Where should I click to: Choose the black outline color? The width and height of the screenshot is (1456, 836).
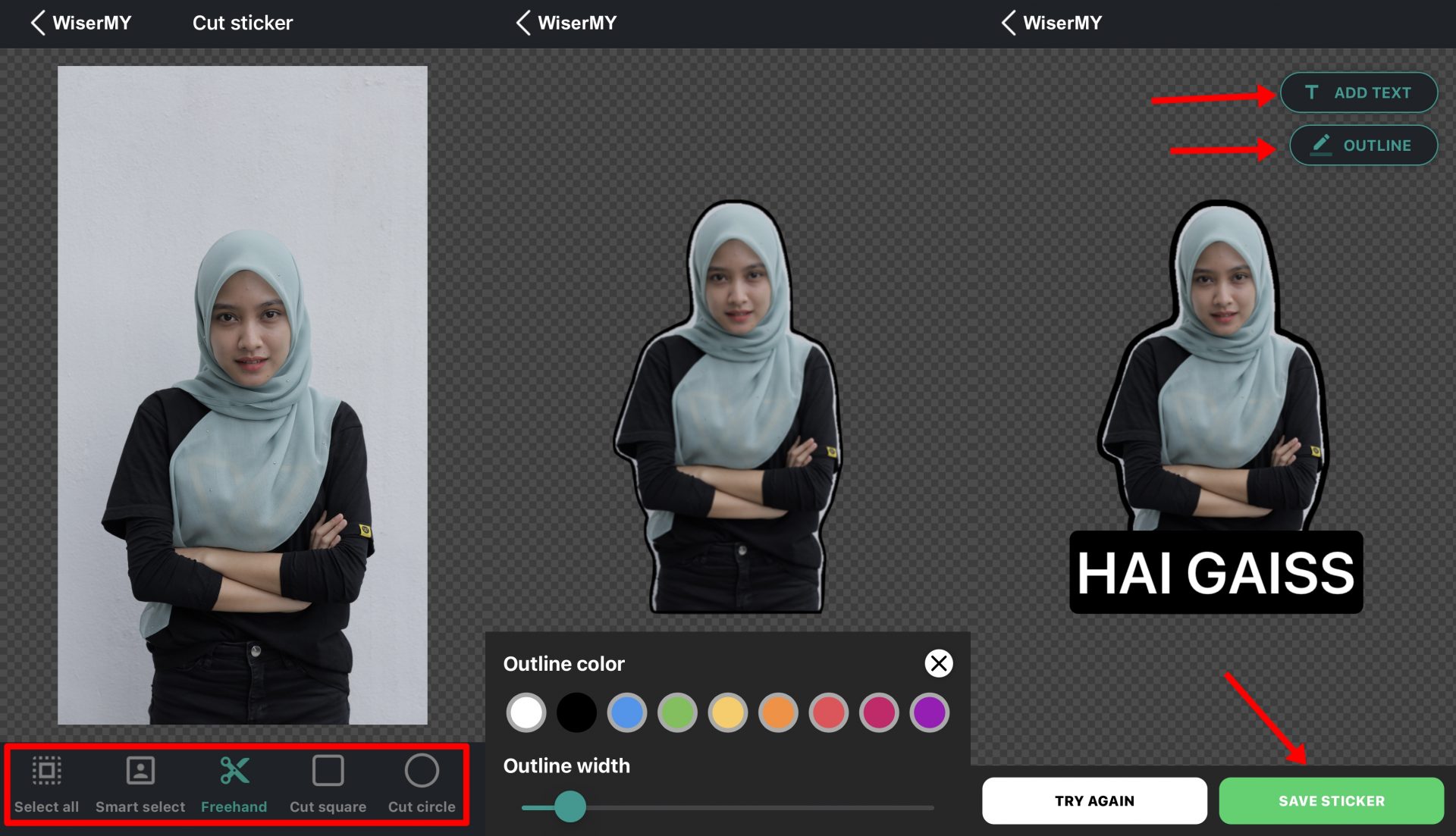click(x=576, y=712)
